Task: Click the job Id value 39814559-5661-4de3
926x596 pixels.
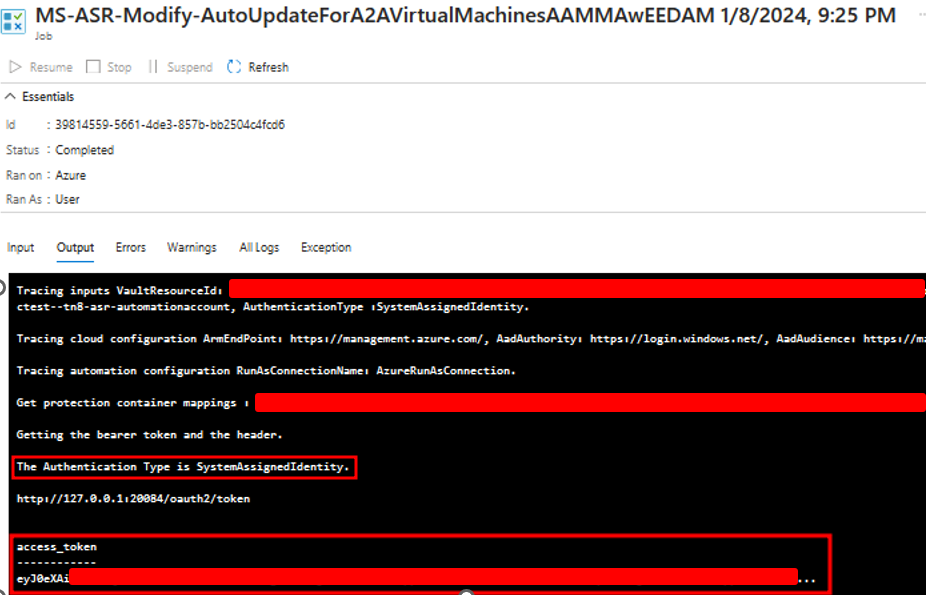Action: (170, 125)
